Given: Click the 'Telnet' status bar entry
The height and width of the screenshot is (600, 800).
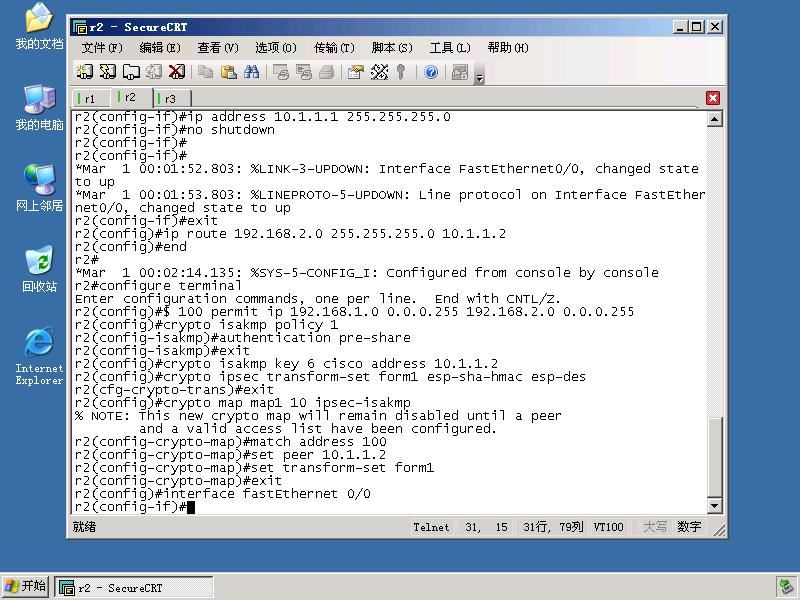Looking at the screenshot, I should 431,527.
